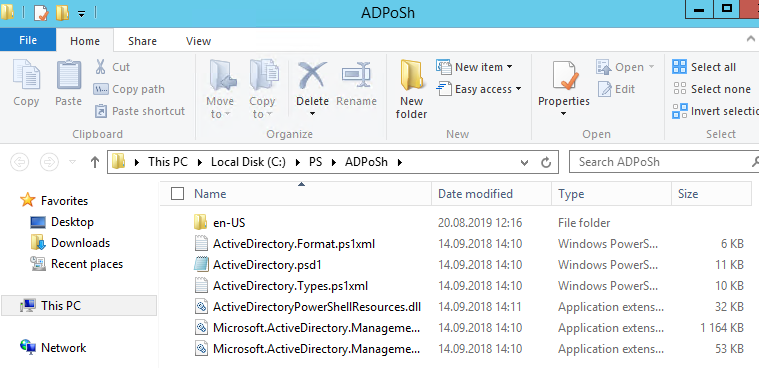Viewport: 759px width, 368px height.
Task: Open Properties via the checkmark icon
Action: [564, 76]
